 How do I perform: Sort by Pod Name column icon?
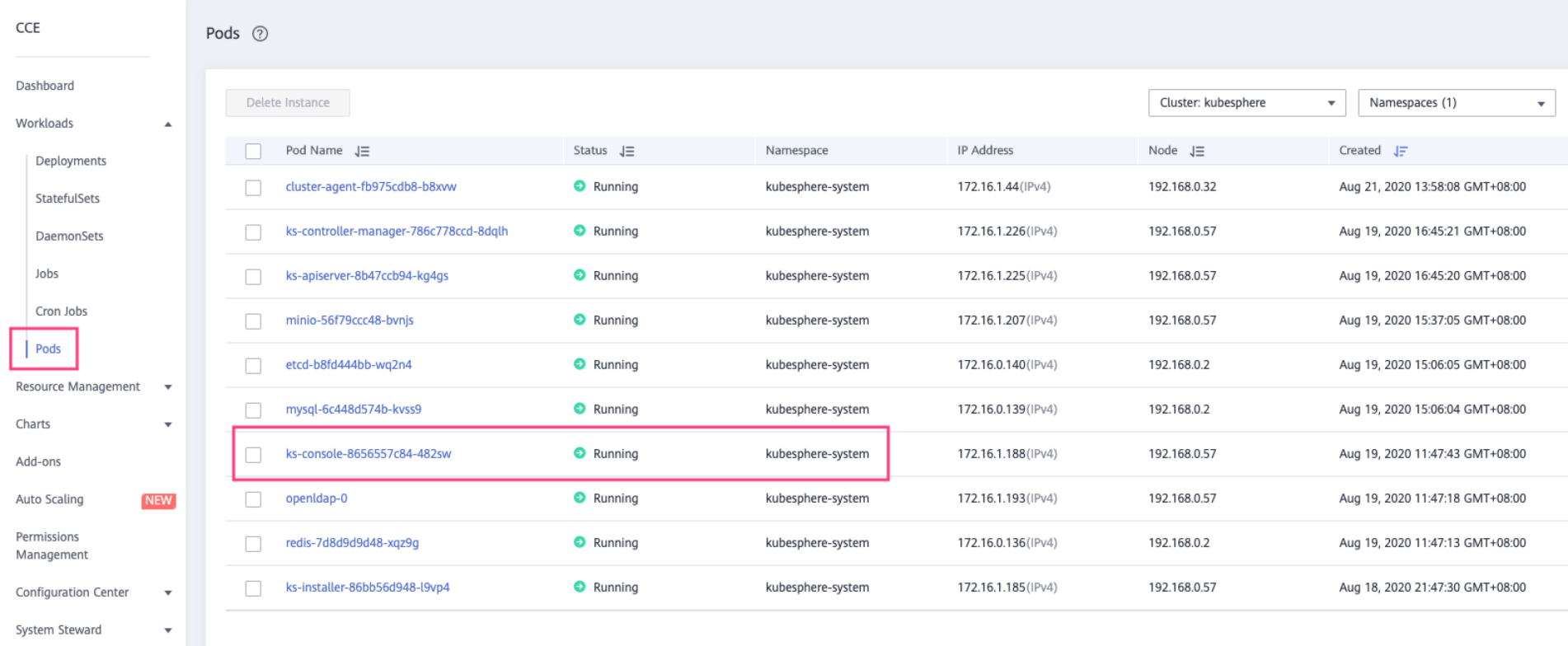click(x=362, y=152)
